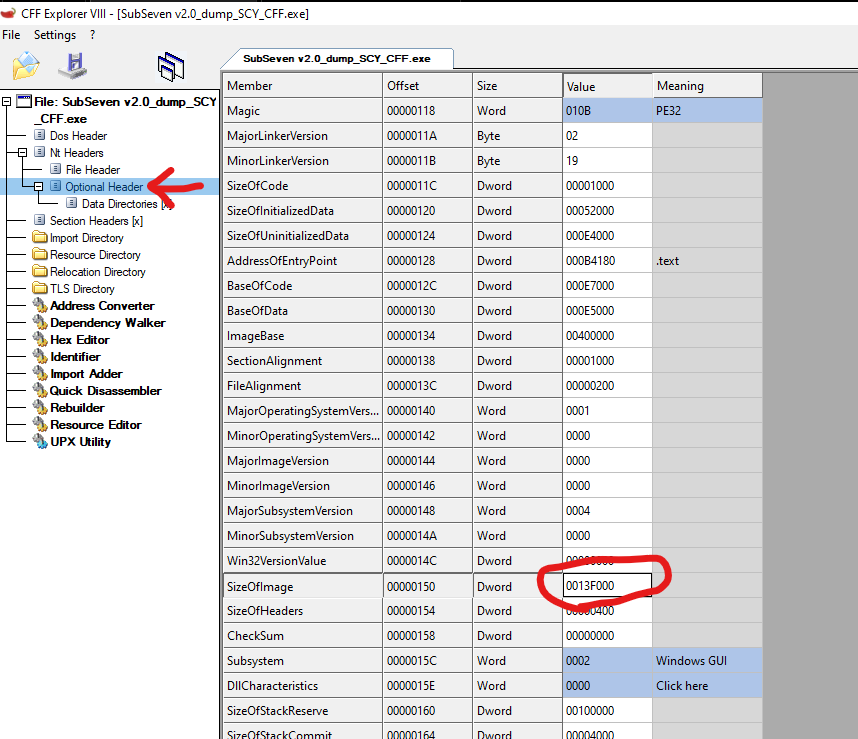Image resolution: width=858 pixels, height=739 pixels.
Task: Open the Hex Editor tool
Action: click(x=79, y=340)
